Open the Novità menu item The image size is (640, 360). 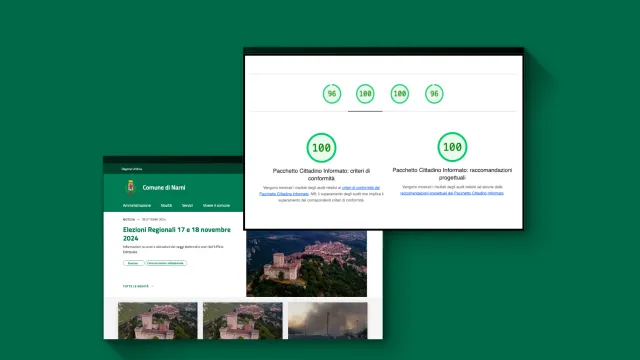click(166, 206)
